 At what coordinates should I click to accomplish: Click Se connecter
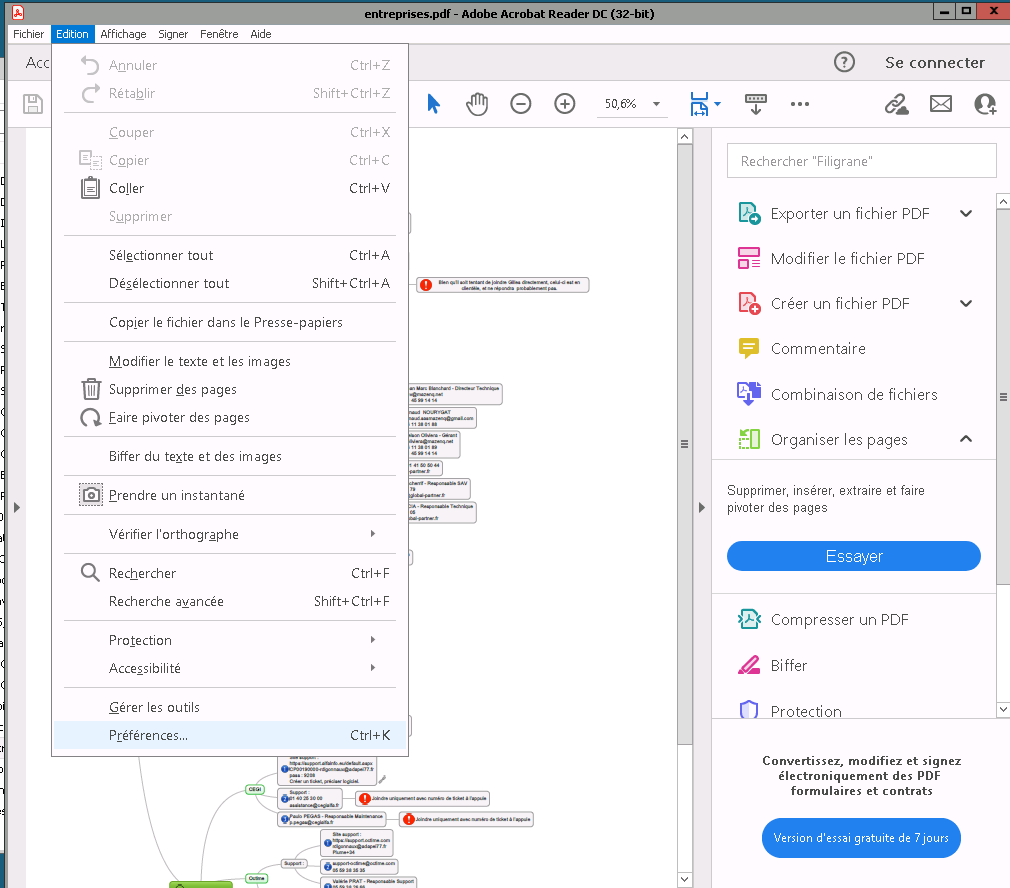pyautogui.click(x=935, y=62)
